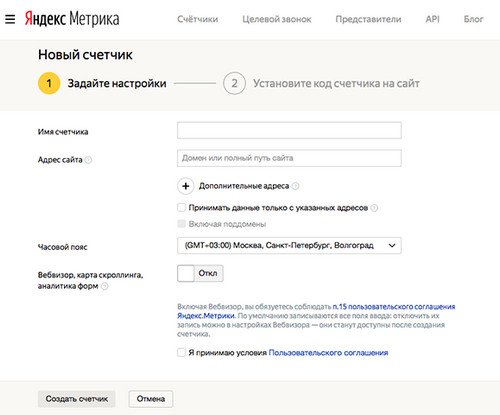Toggle the Вебвизор switch showing Откл

200,273
